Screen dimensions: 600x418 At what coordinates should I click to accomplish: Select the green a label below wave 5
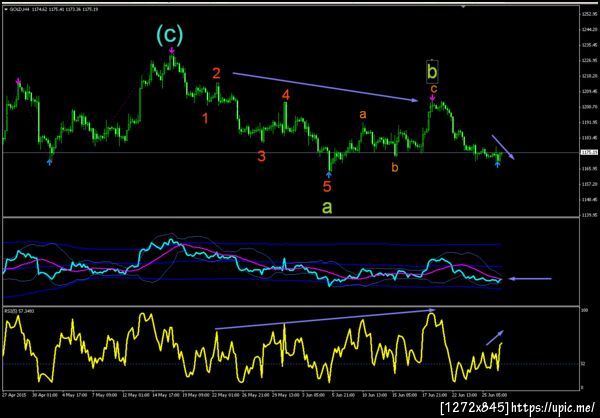327,207
